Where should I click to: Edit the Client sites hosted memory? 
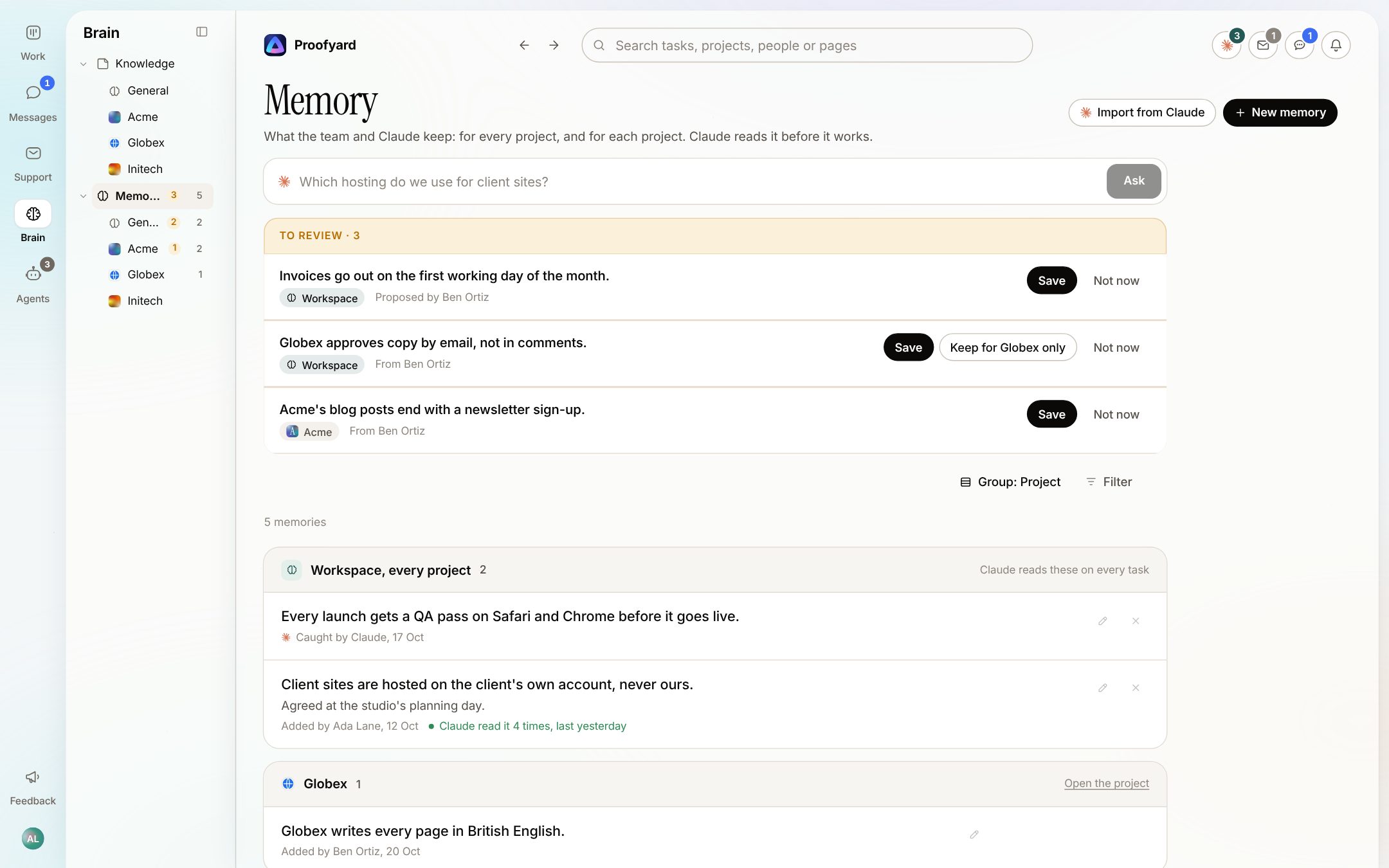coord(1102,688)
